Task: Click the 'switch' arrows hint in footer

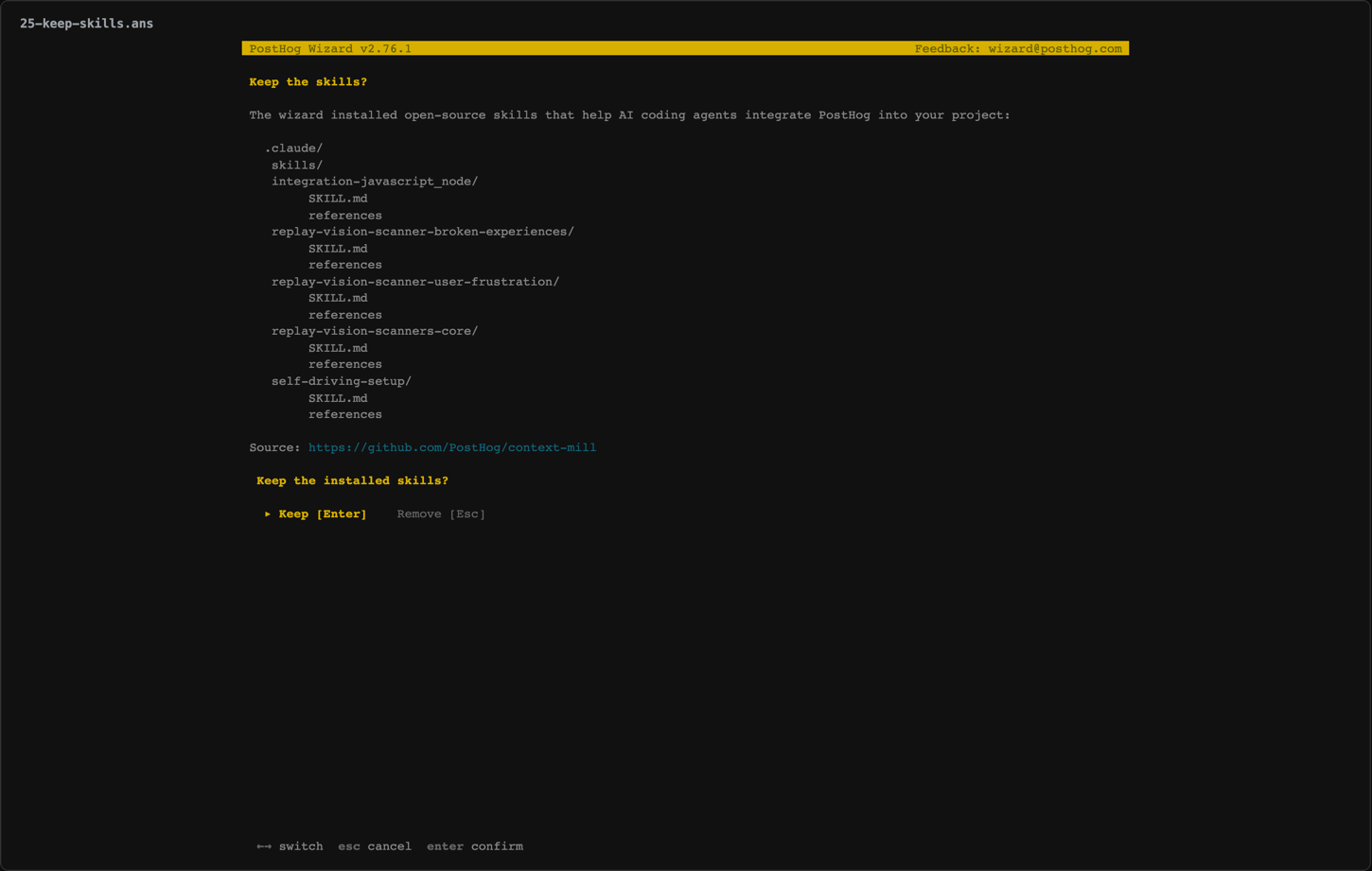Action: pos(290,846)
